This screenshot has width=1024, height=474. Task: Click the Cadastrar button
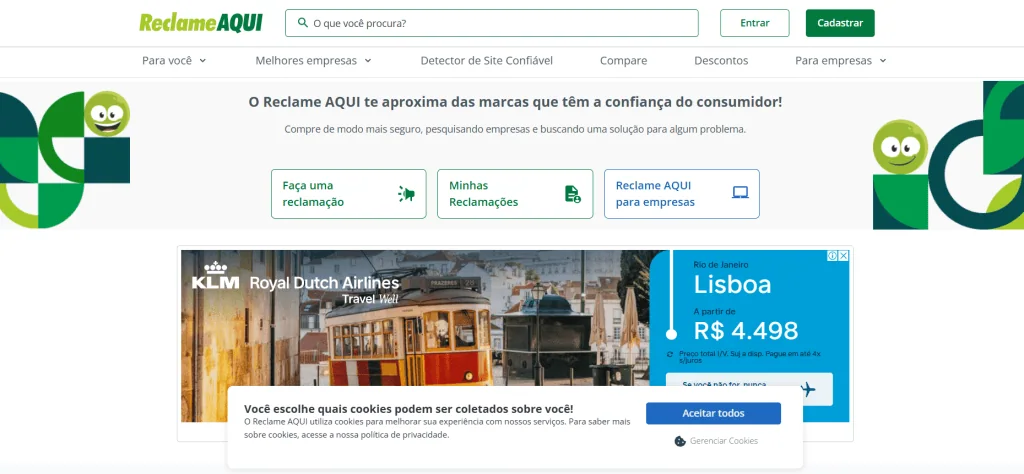pos(840,23)
